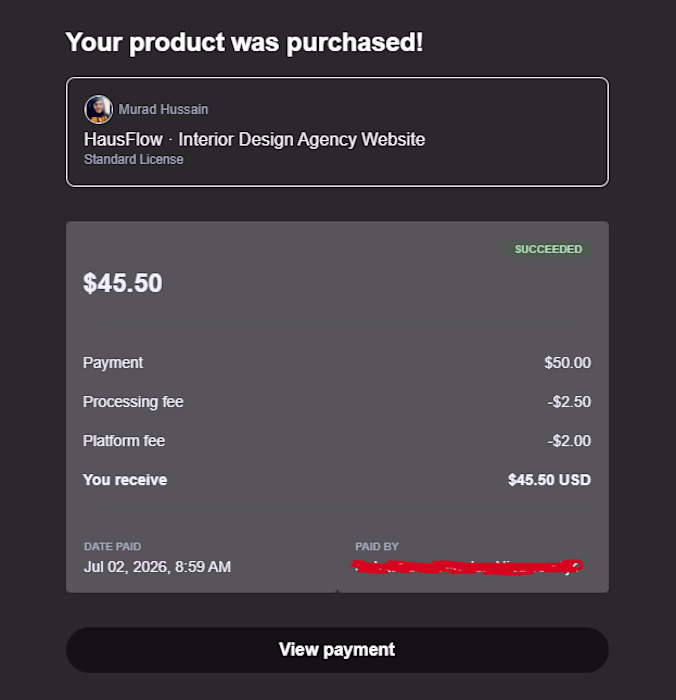Click the redacted payer name
The image size is (676, 700).
(467, 567)
